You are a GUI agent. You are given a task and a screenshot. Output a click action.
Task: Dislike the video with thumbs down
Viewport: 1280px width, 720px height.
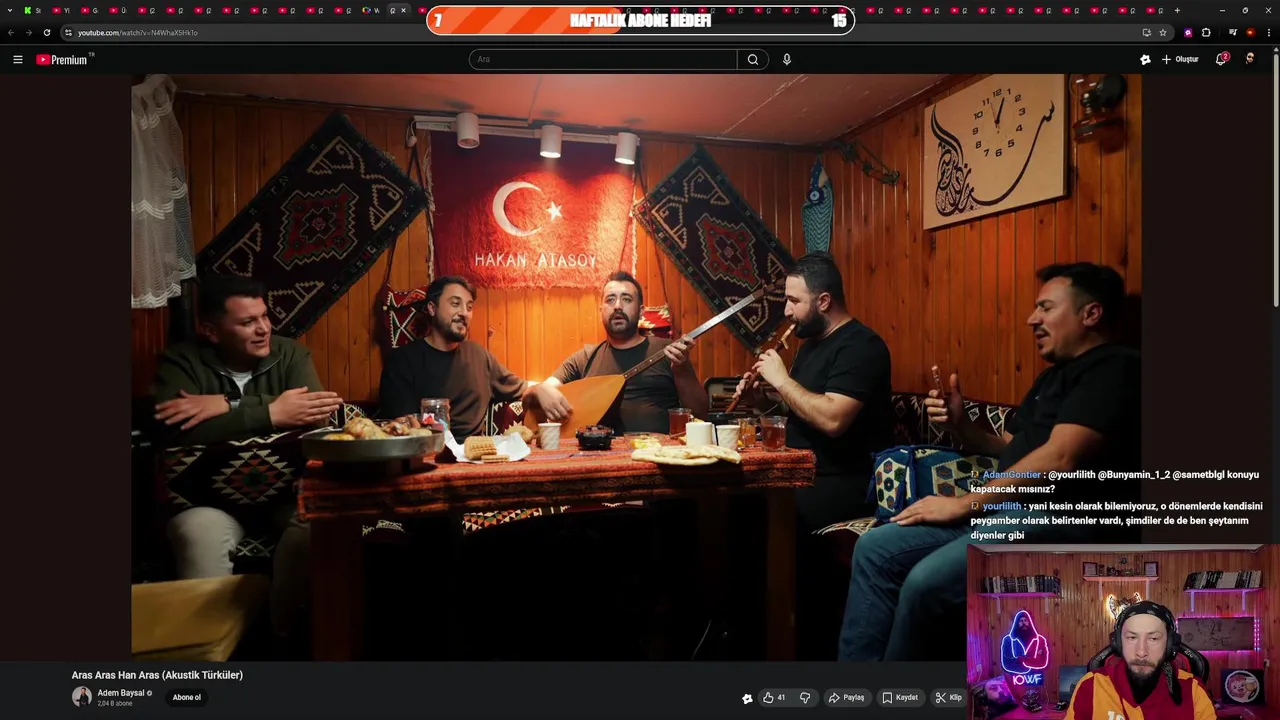[805, 698]
